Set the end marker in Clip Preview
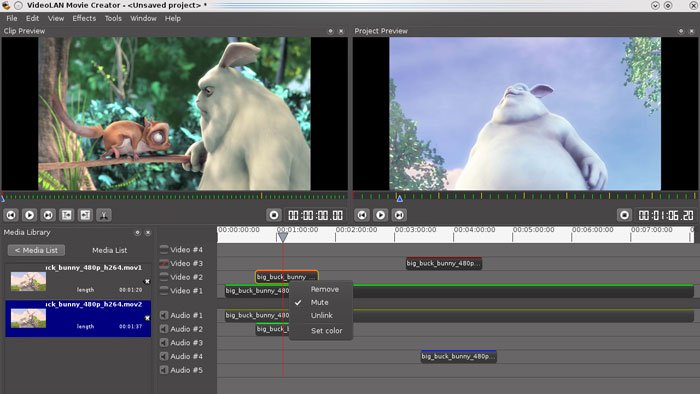Viewport: 700px width, 394px height. click(85, 215)
